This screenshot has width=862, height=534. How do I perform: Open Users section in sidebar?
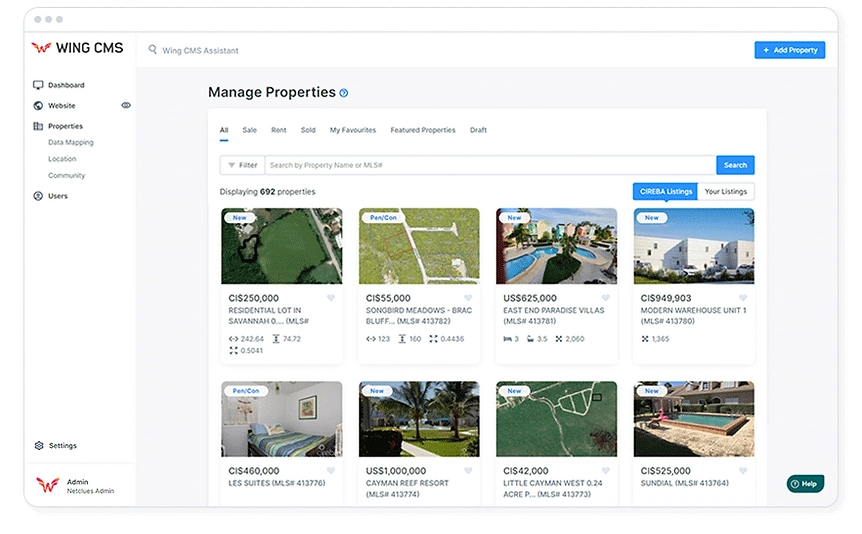coord(57,196)
